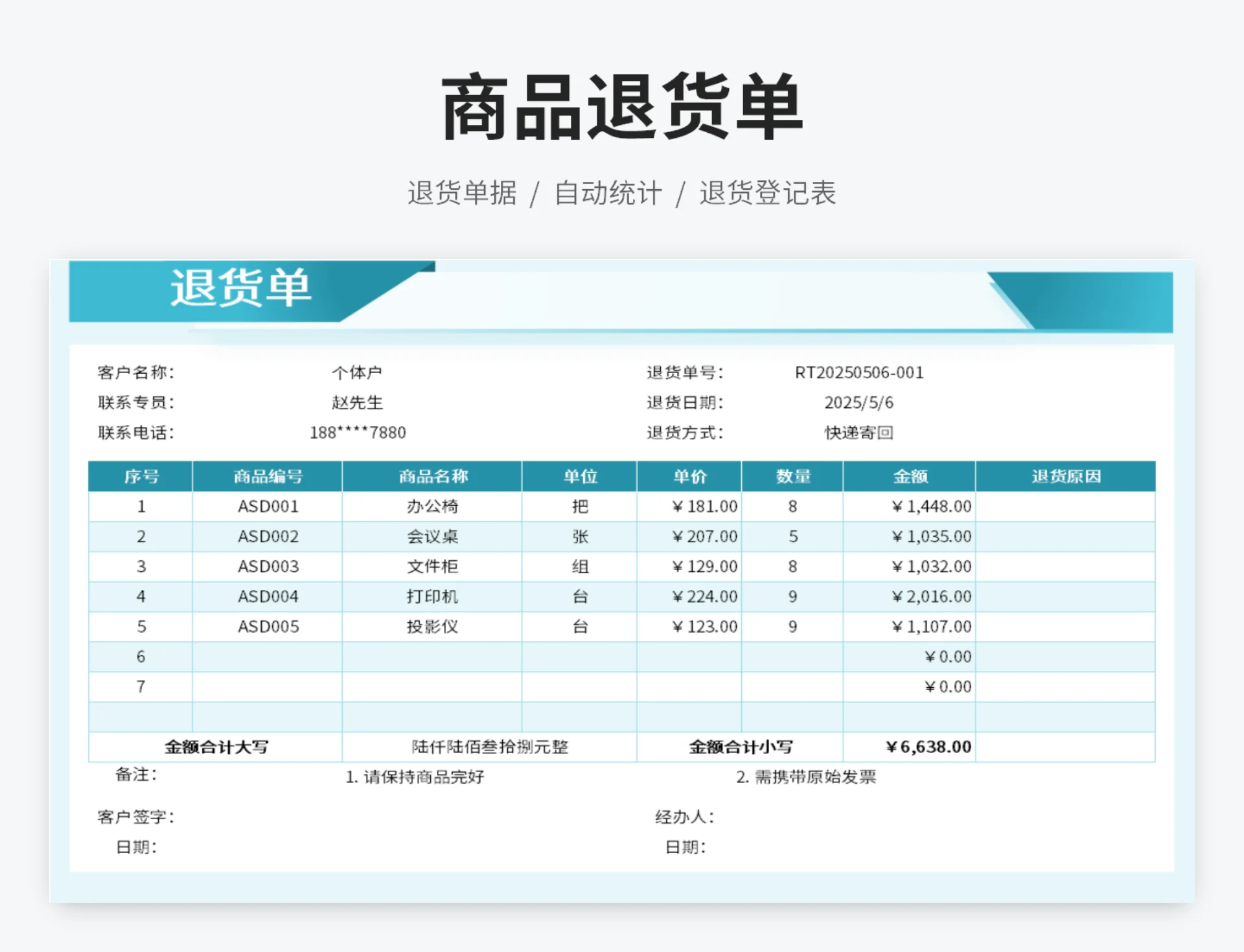Click the 快递寄回 return method cell
This screenshot has width=1244, height=952.
[x=858, y=433]
